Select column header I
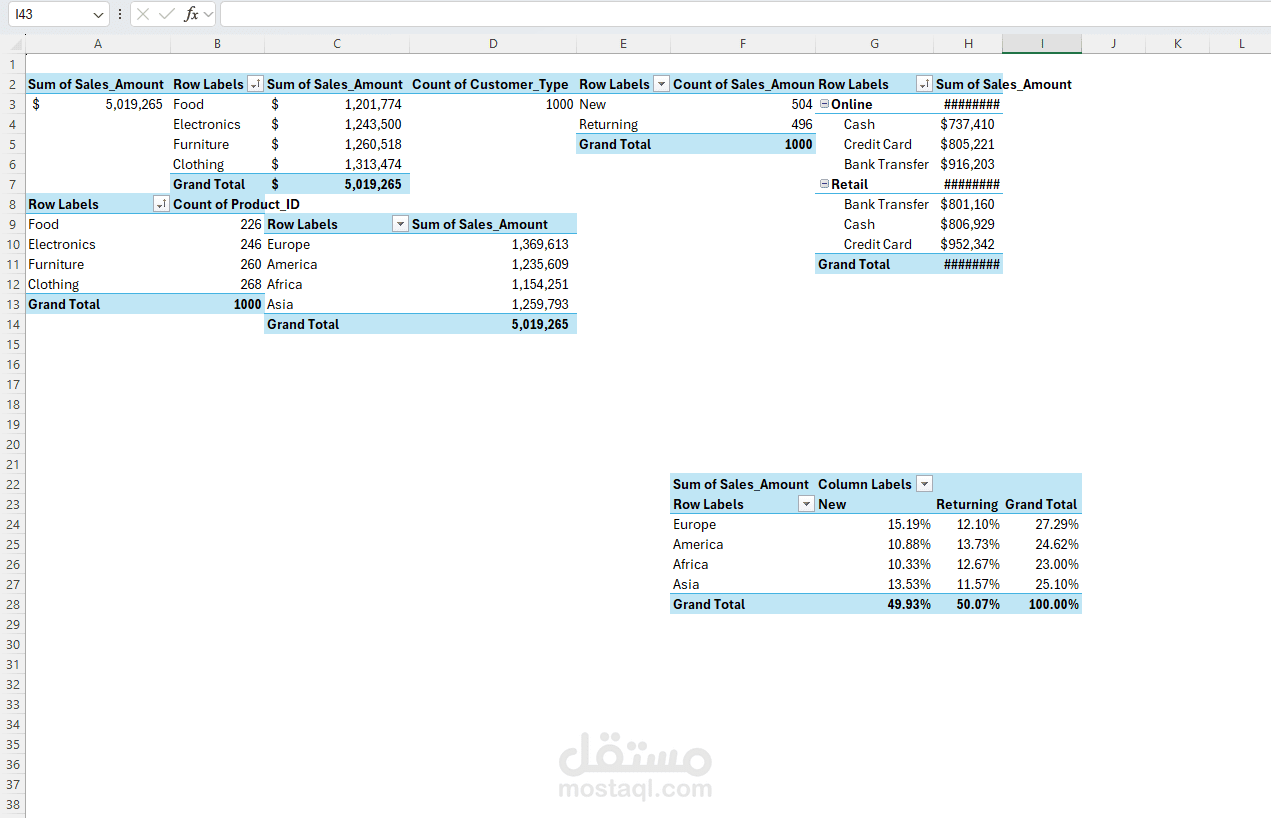This screenshot has width=1271, height=818. 1041,44
